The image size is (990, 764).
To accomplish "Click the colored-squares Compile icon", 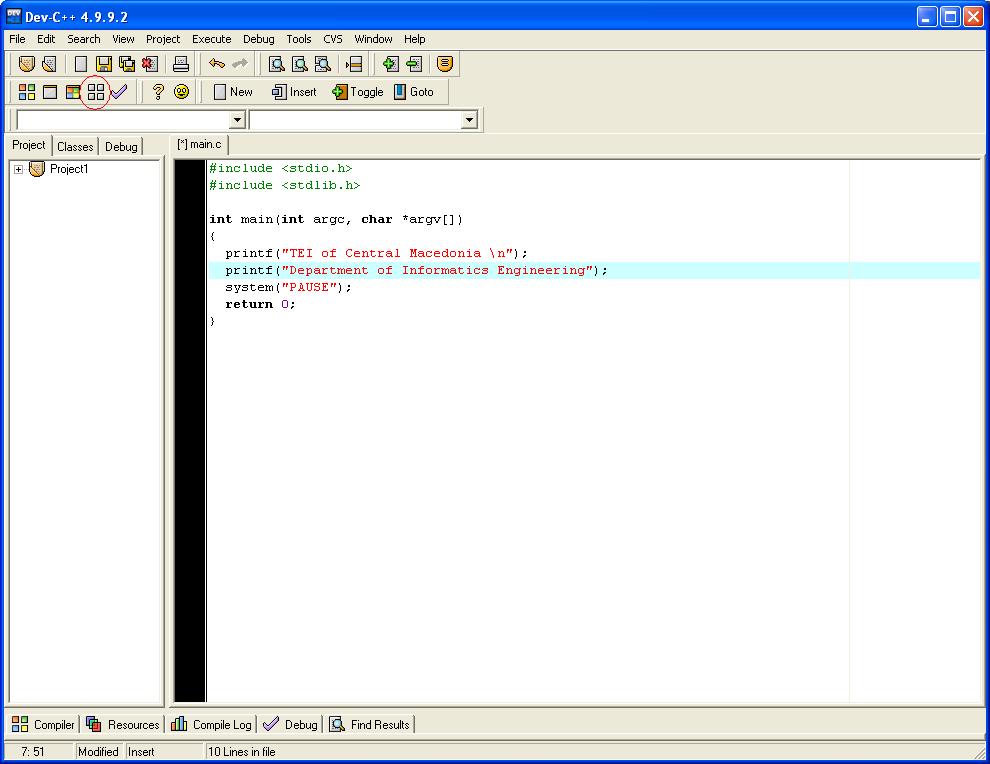I will tap(27, 92).
